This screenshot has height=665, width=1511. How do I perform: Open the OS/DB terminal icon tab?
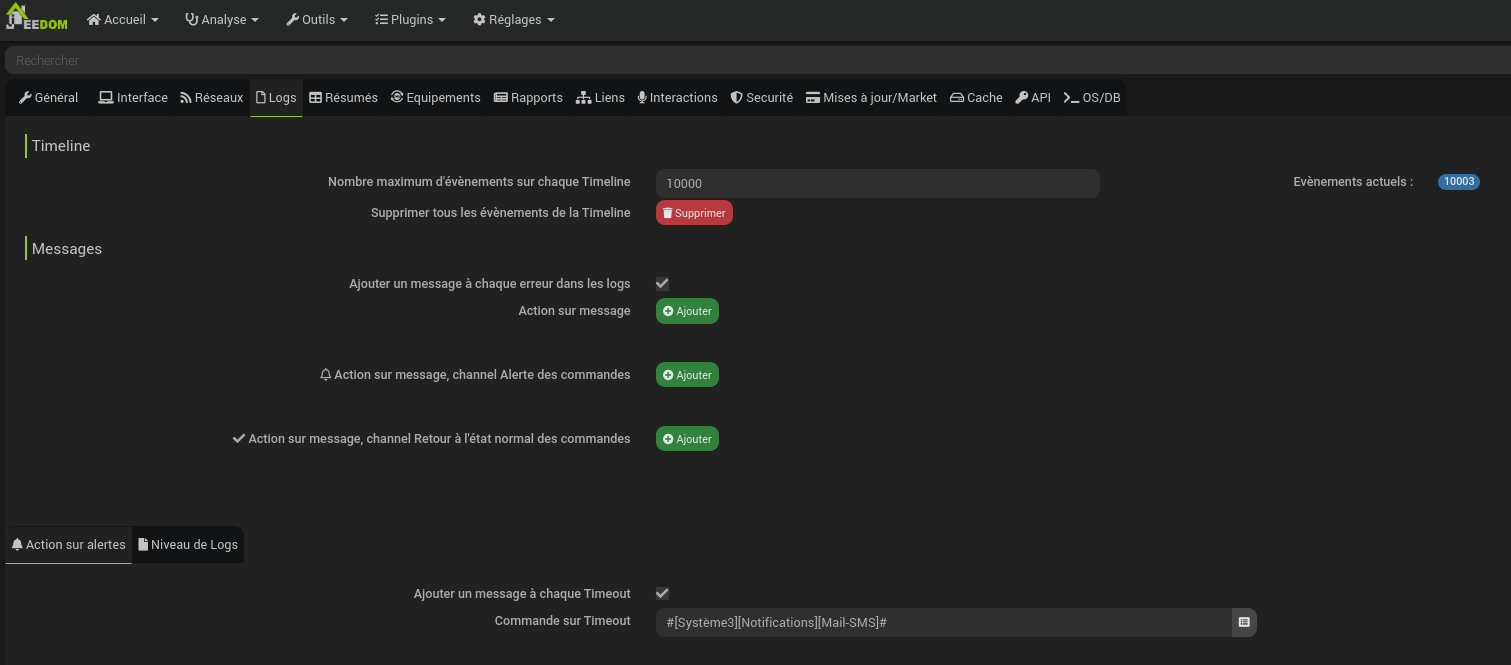1092,98
